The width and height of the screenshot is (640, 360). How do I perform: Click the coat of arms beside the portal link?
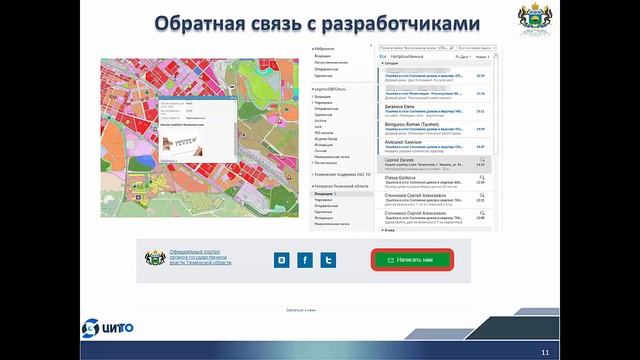click(155, 258)
